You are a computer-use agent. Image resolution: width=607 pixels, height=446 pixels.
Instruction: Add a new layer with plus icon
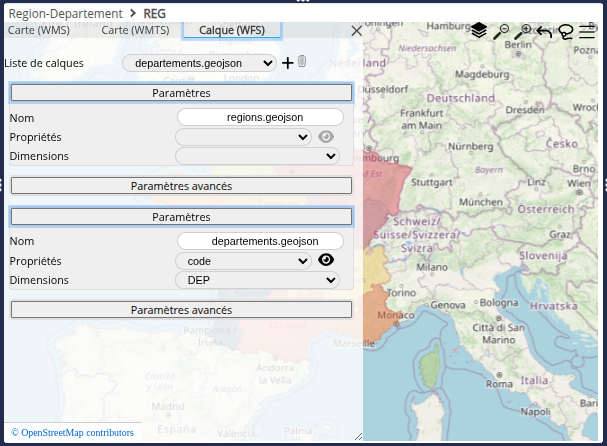click(x=288, y=63)
